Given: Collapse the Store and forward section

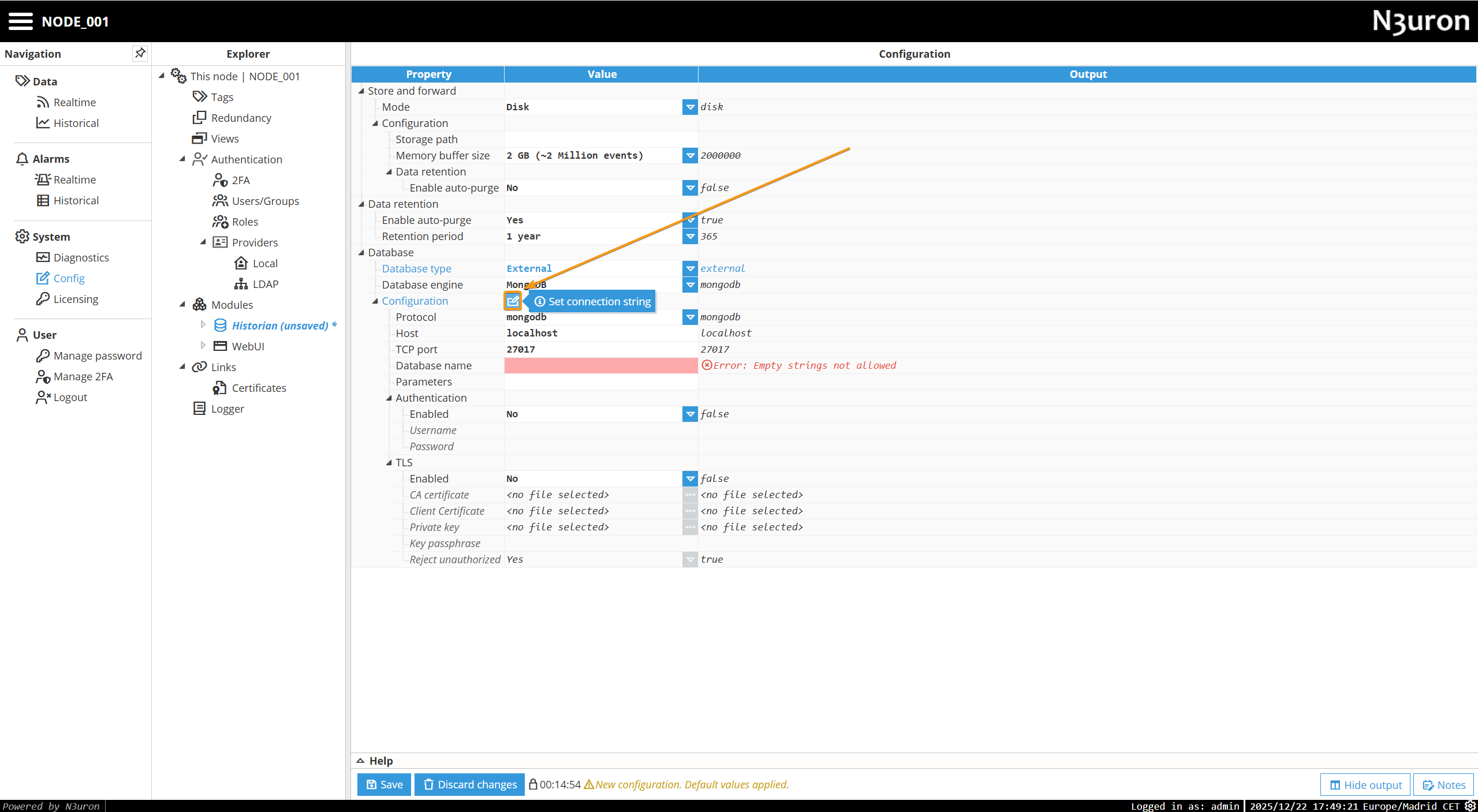Looking at the screenshot, I should click(361, 91).
